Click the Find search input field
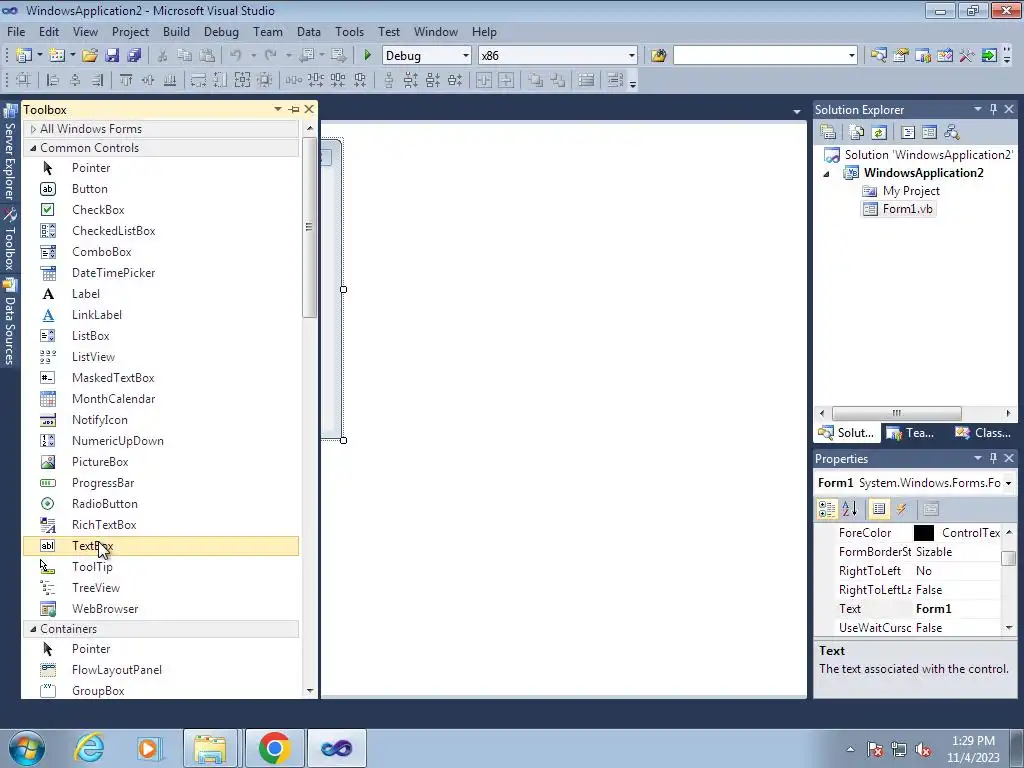The height and width of the screenshot is (768, 1024). point(759,56)
